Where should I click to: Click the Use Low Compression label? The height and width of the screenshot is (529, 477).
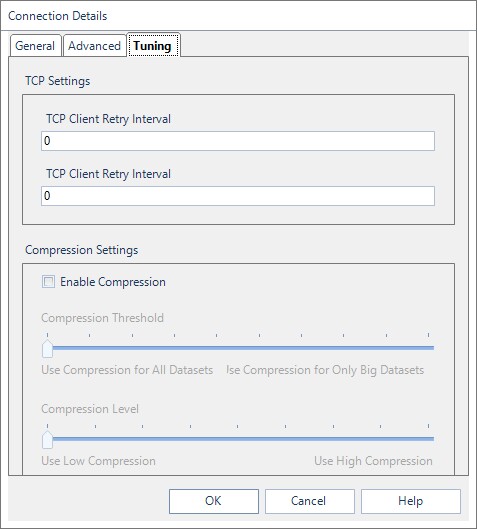click(99, 461)
